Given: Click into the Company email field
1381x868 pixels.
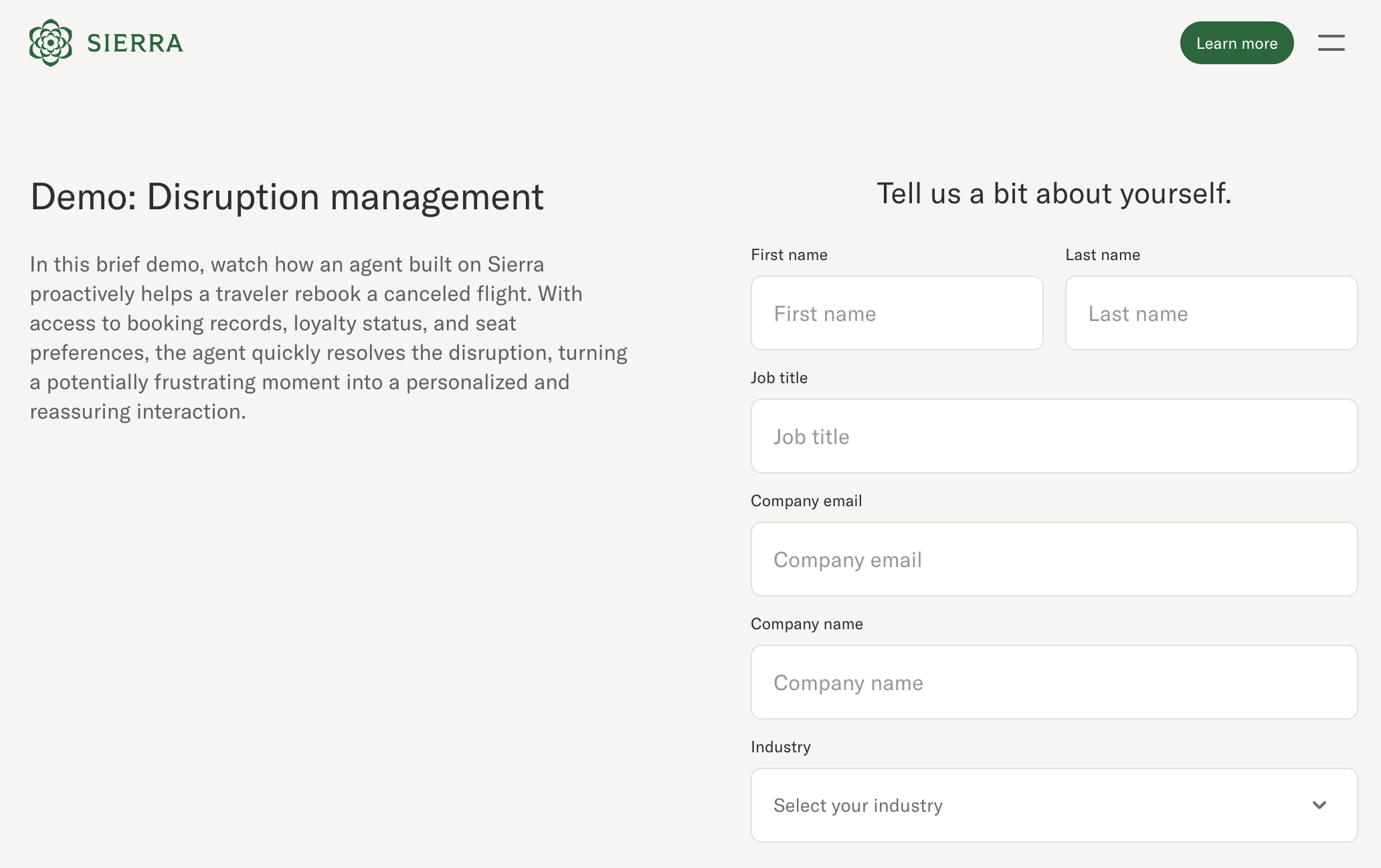Looking at the screenshot, I should [x=1054, y=559].
